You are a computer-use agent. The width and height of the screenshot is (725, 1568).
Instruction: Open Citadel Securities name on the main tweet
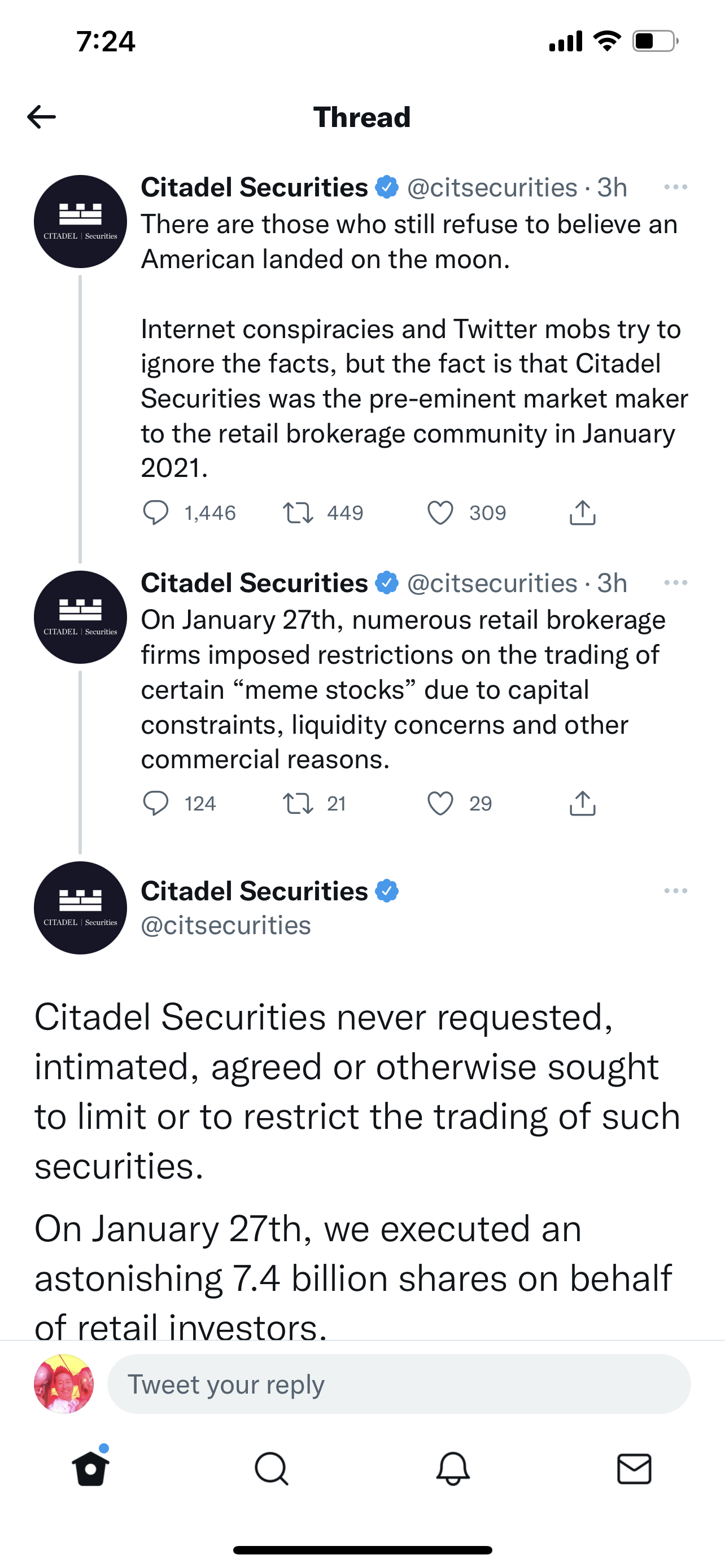click(x=255, y=891)
